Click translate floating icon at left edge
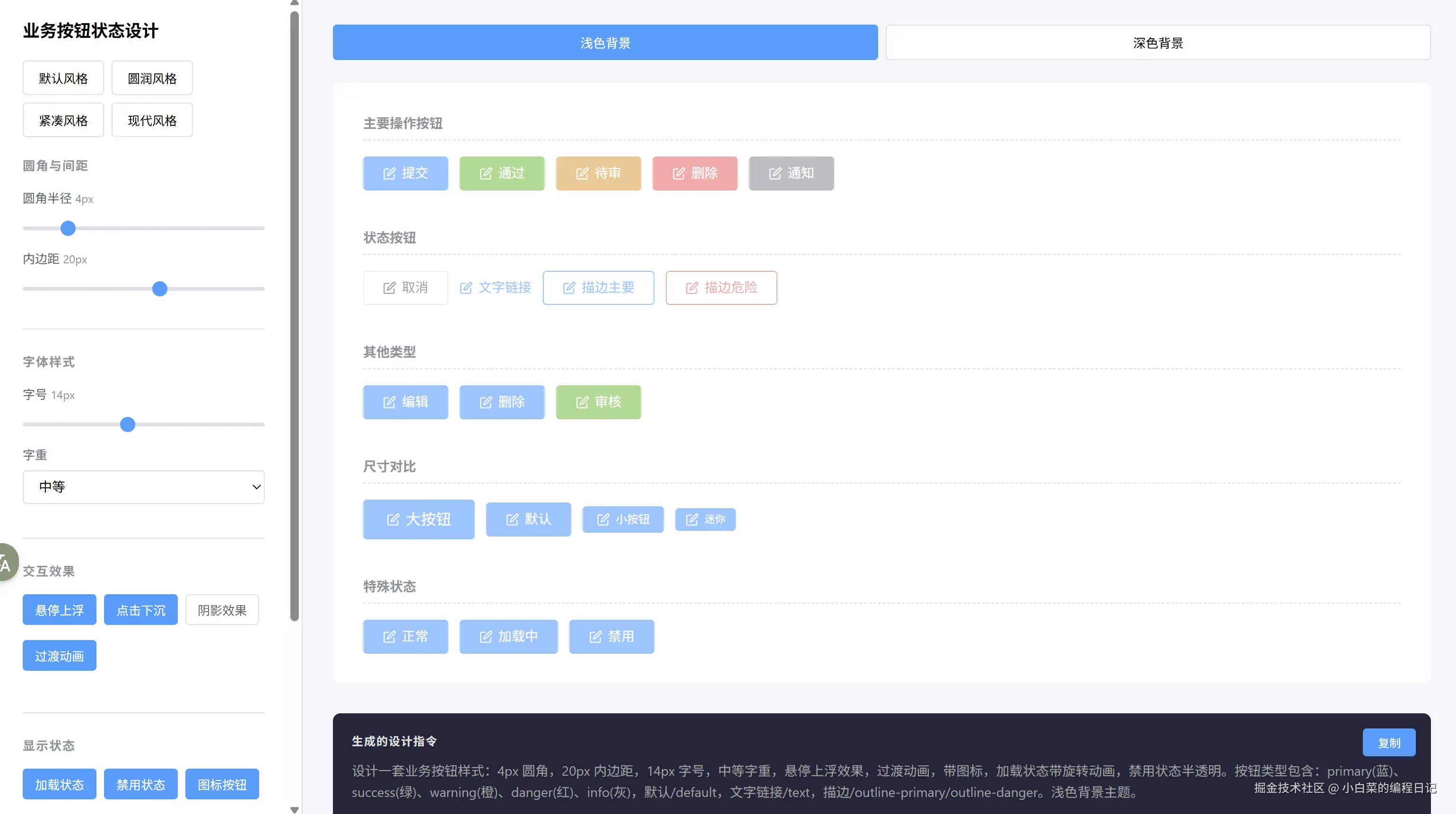Viewport: 1456px width, 814px height. [x=7, y=563]
